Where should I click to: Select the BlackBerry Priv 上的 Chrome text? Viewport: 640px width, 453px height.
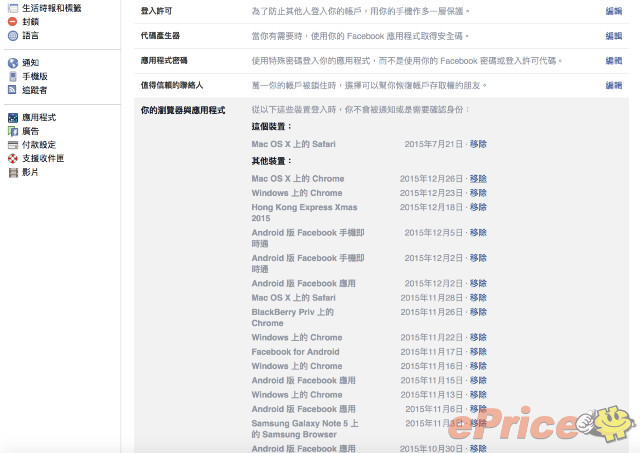(x=293, y=318)
